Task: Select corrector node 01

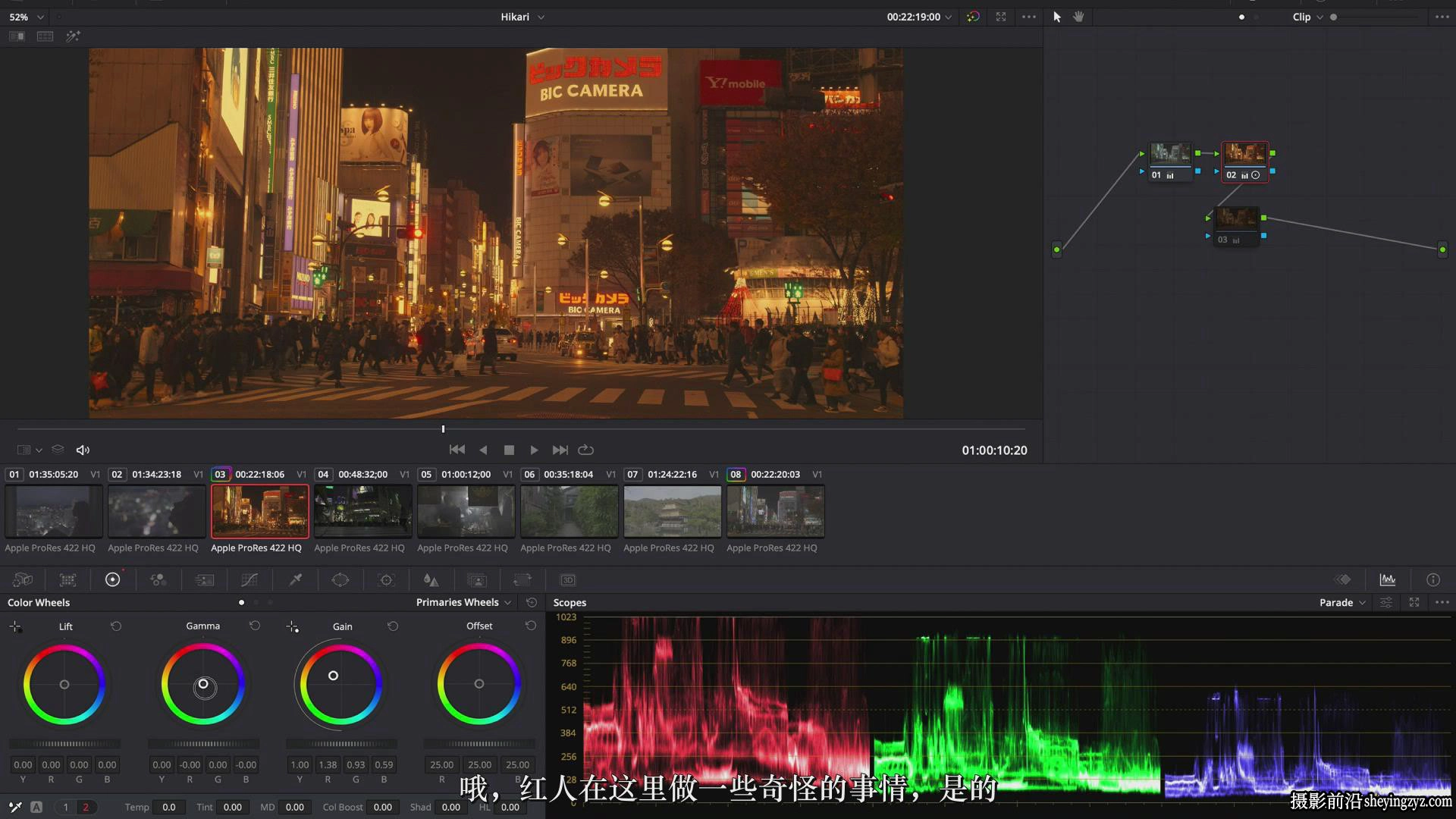Action: click(1170, 162)
